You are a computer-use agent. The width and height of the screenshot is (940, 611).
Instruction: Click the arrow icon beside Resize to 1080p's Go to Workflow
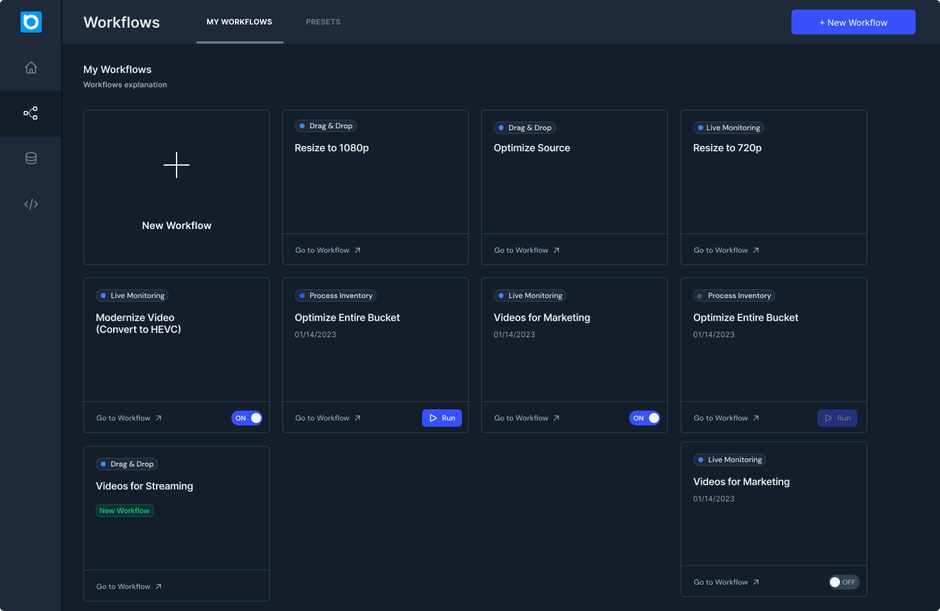click(x=358, y=250)
